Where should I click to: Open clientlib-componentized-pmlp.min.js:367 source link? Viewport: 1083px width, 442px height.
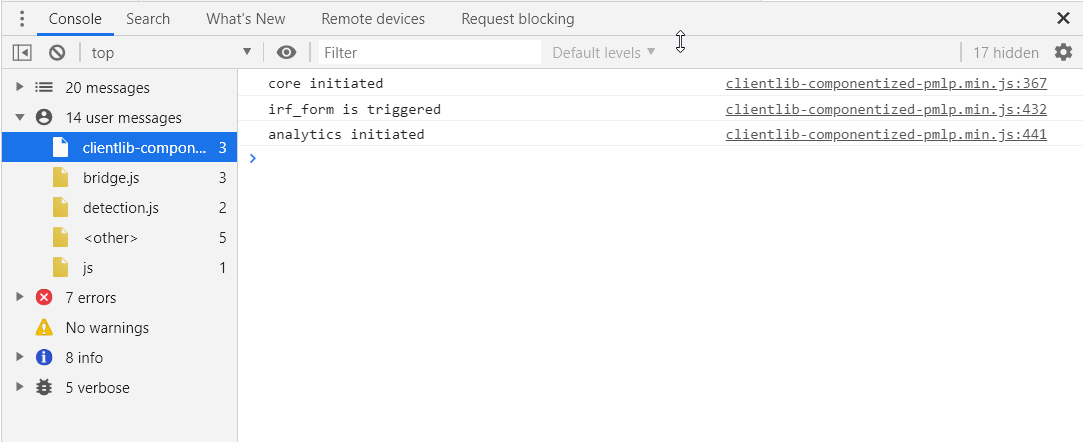pos(886,84)
